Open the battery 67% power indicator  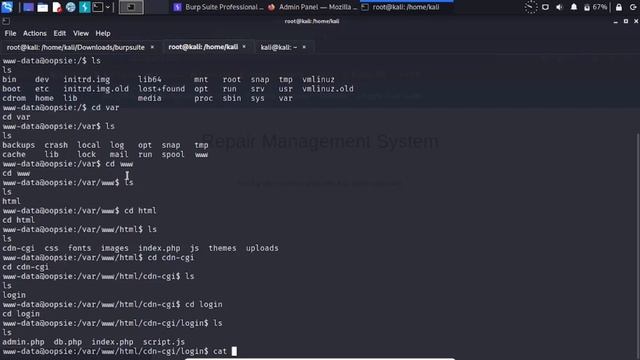click(x=595, y=7)
